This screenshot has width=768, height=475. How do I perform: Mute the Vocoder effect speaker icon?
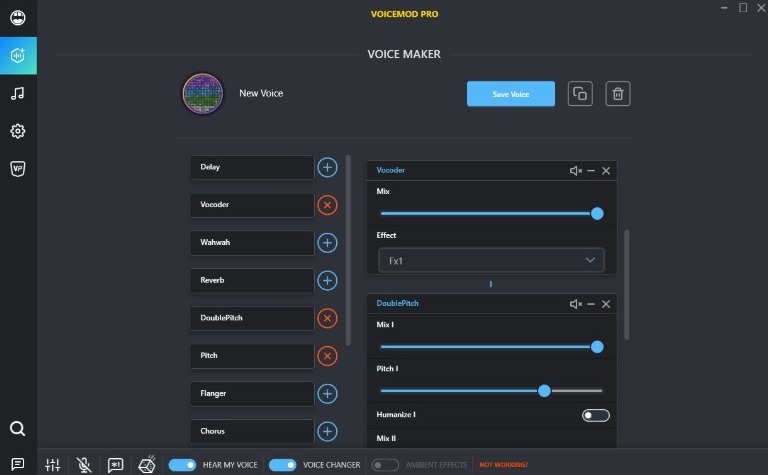point(575,171)
